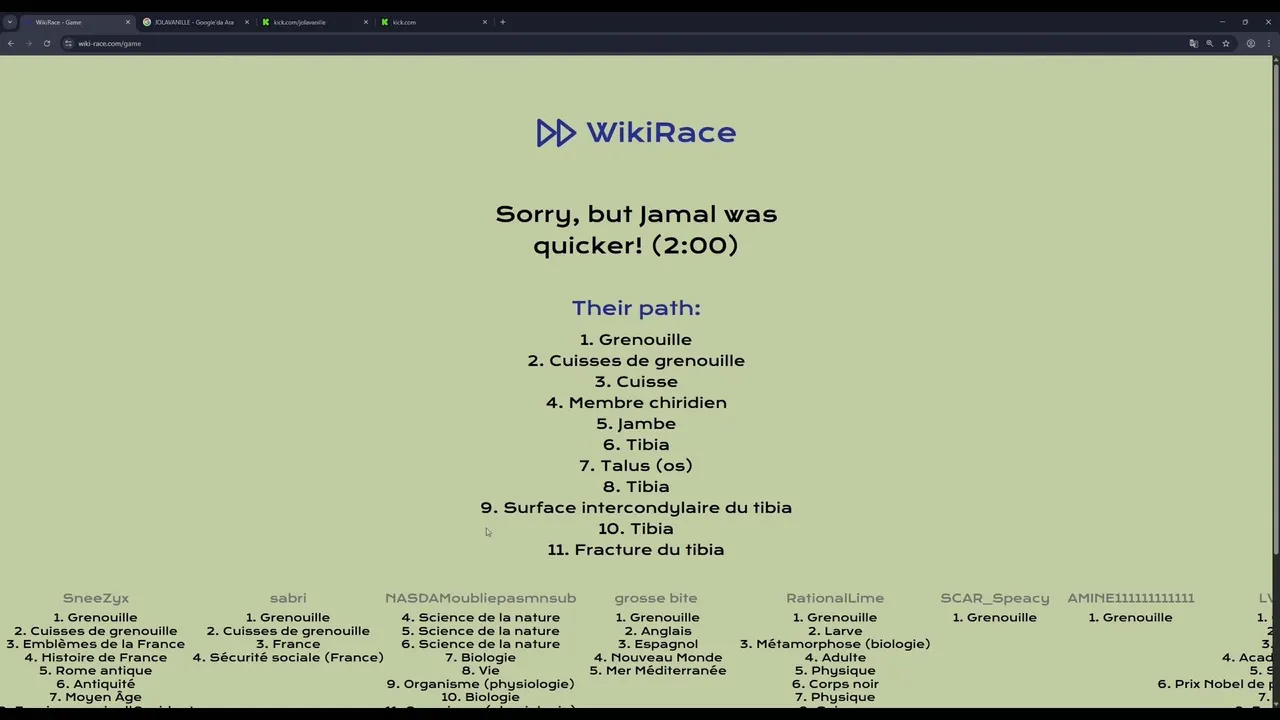Switch to the WikiRace - Game tab
The height and width of the screenshot is (720, 1280).
pos(76,22)
